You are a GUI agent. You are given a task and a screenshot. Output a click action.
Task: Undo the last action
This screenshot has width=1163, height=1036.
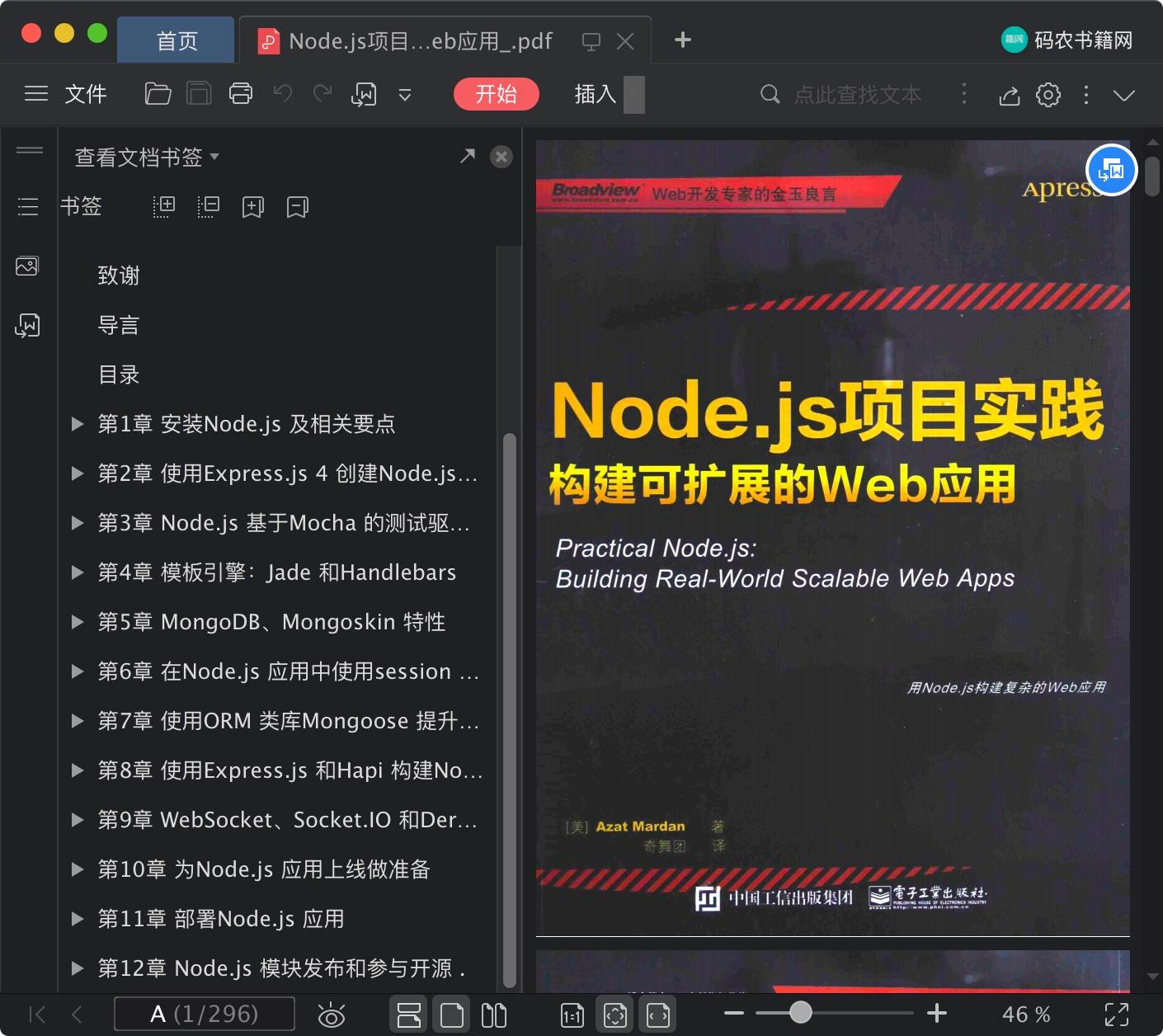283,94
